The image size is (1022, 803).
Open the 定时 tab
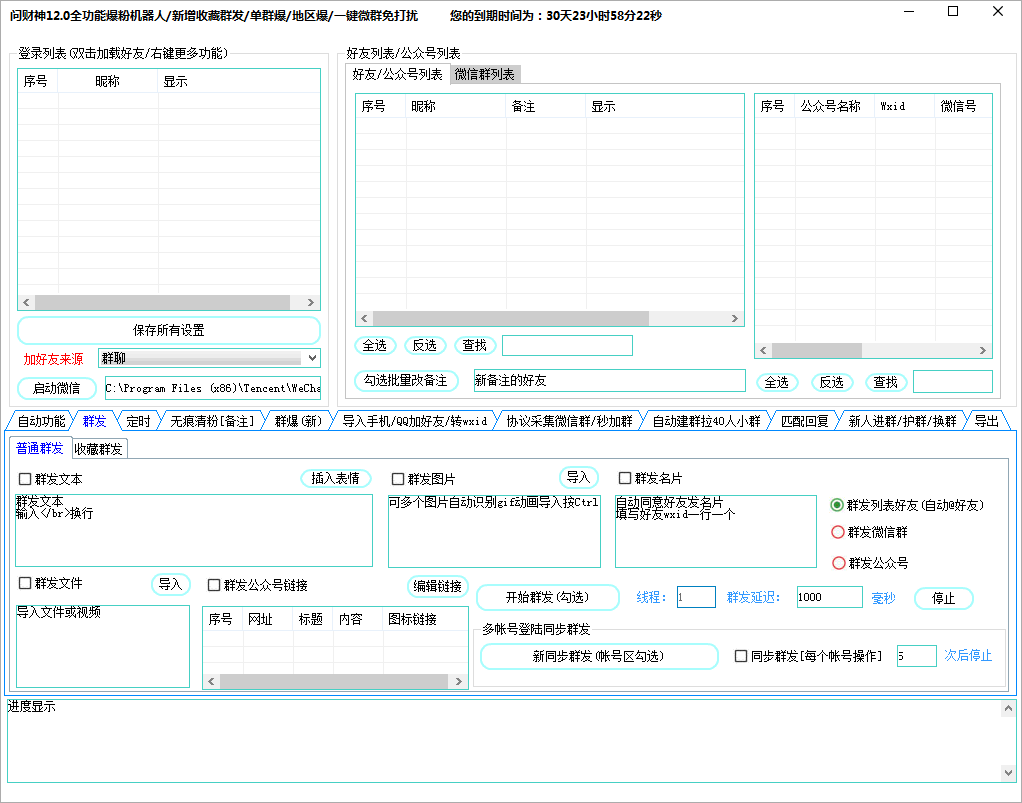138,421
